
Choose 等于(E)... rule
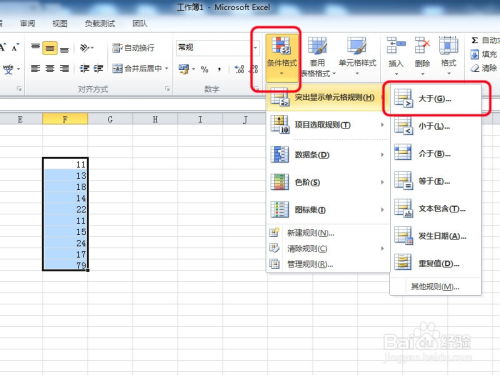point(436,181)
